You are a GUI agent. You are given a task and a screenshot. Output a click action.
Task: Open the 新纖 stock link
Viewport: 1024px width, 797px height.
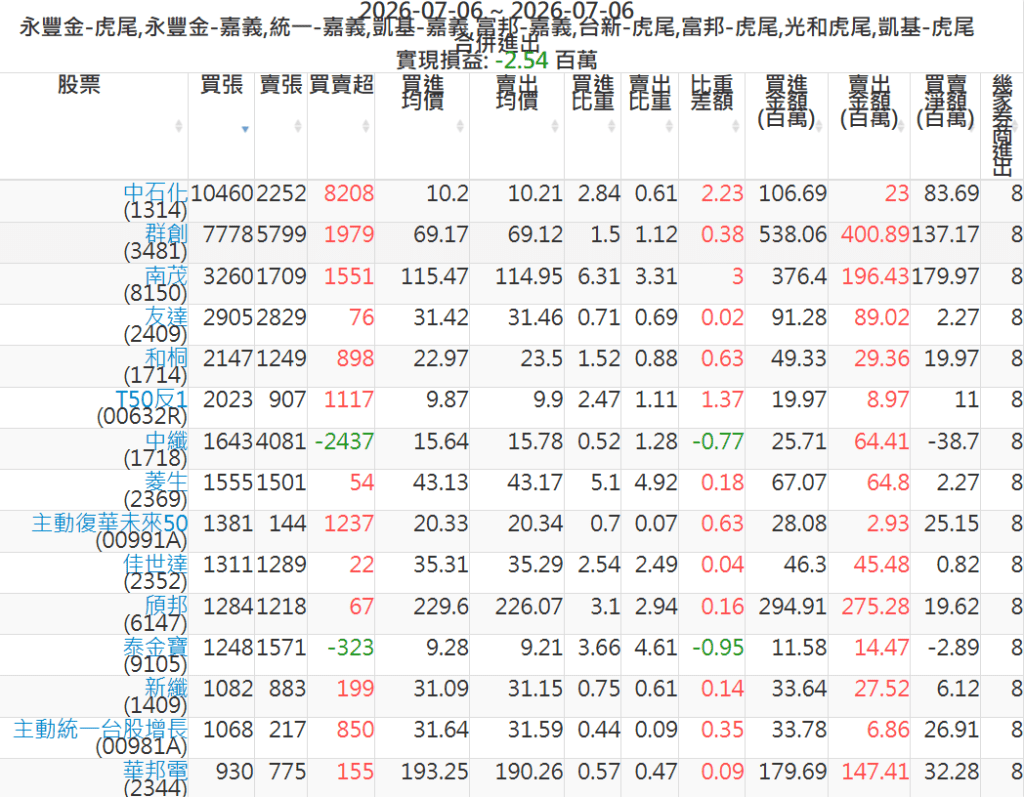166,688
